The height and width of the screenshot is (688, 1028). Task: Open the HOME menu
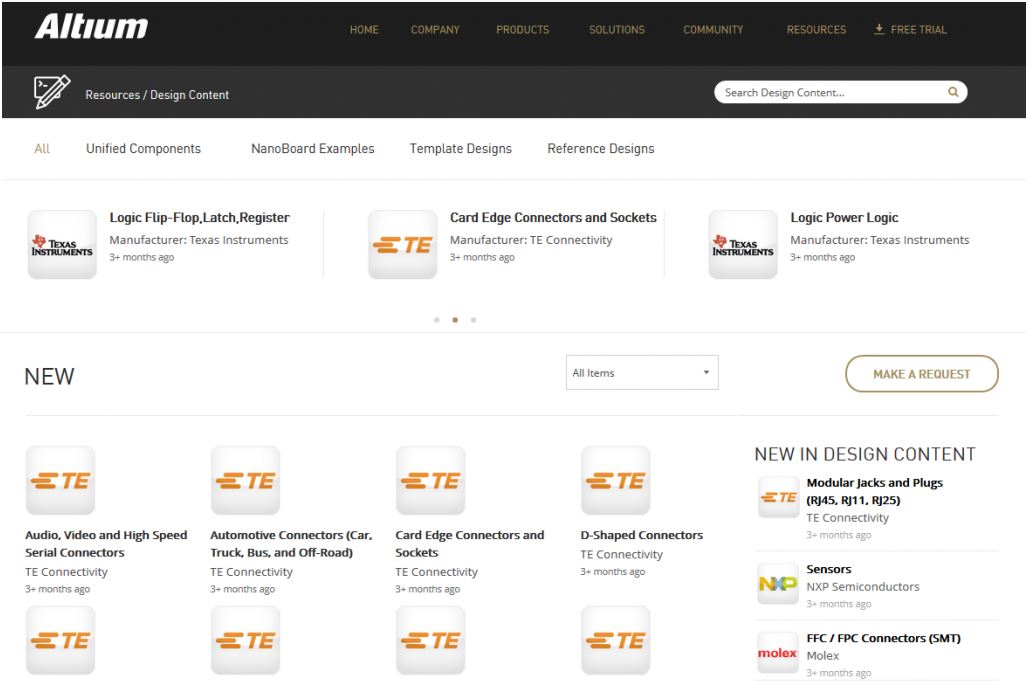click(x=364, y=30)
